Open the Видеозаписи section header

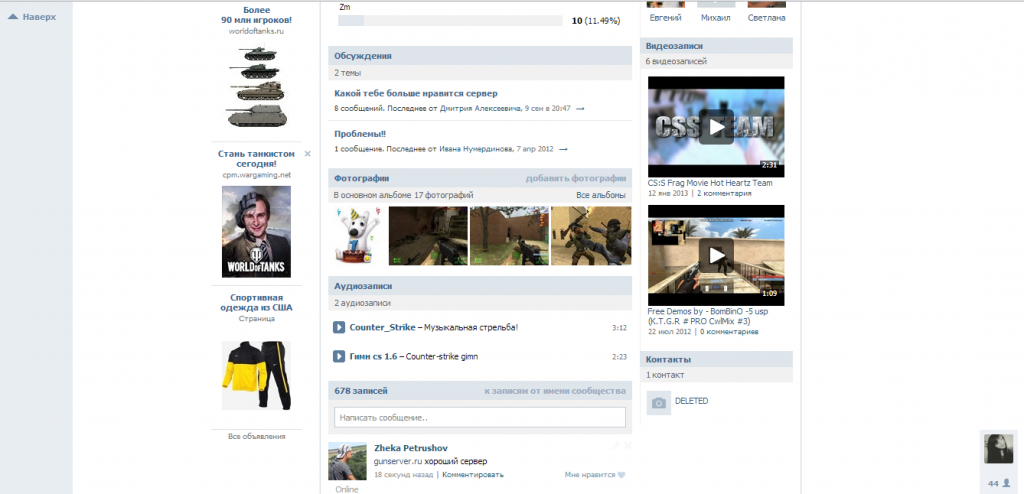tap(675, 46)
